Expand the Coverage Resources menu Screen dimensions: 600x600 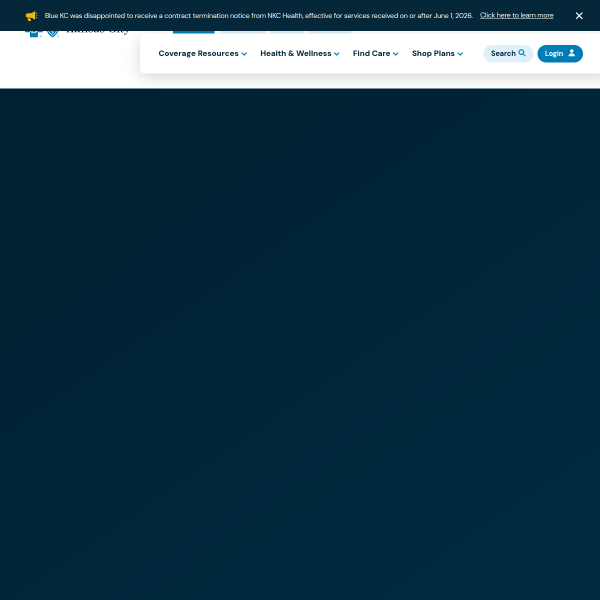(202, 54)
